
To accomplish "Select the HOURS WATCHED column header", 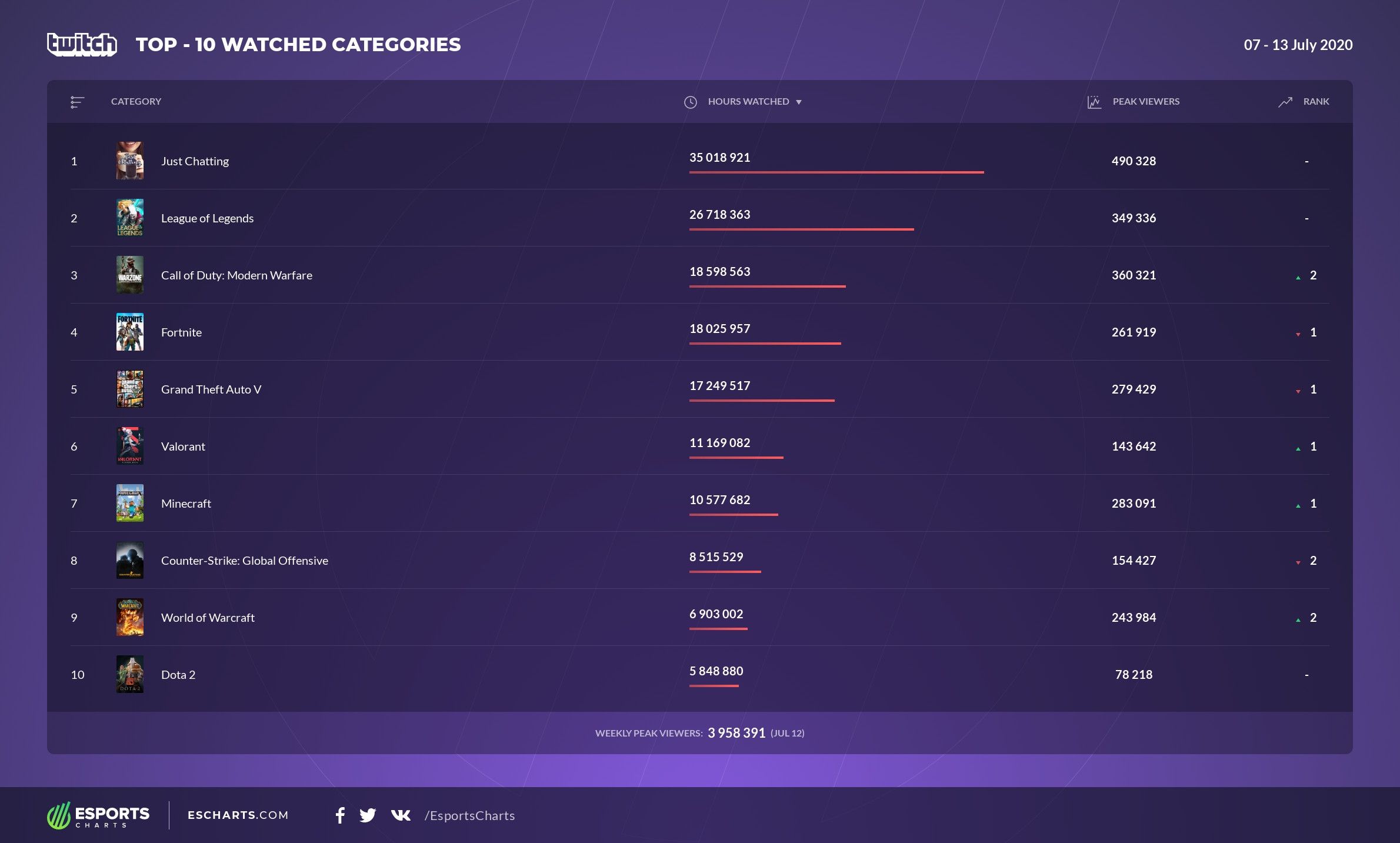I will tap(748, 101).
